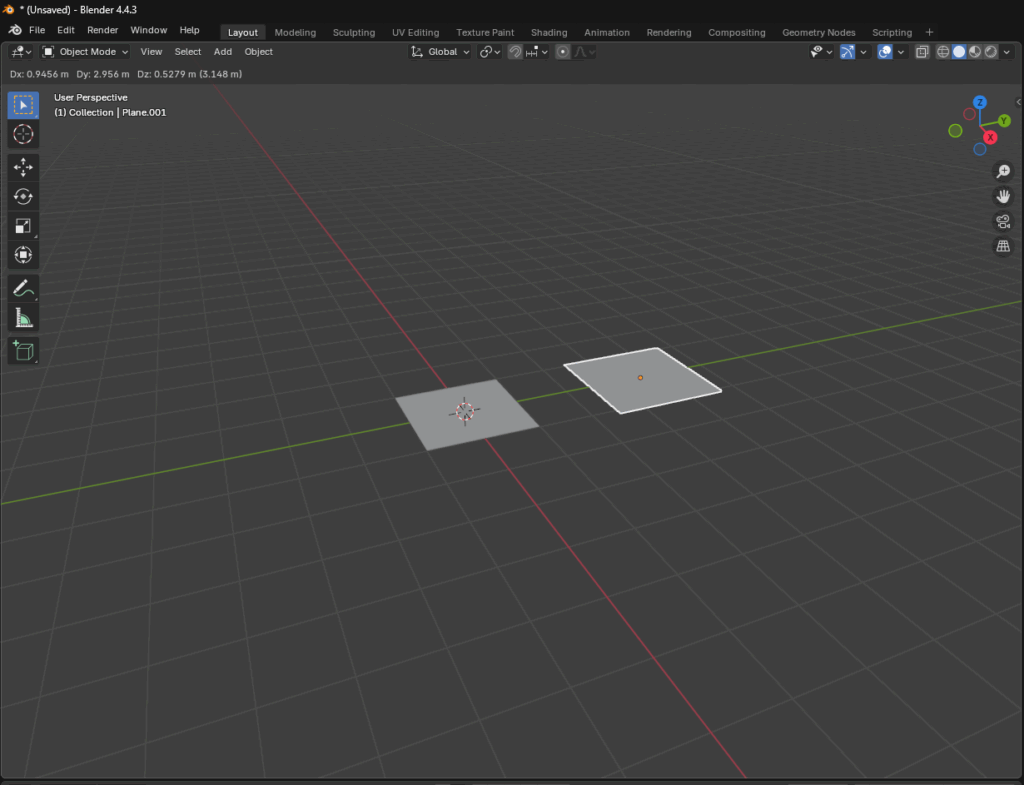Open the viewport Select menu

coord(187,52)
